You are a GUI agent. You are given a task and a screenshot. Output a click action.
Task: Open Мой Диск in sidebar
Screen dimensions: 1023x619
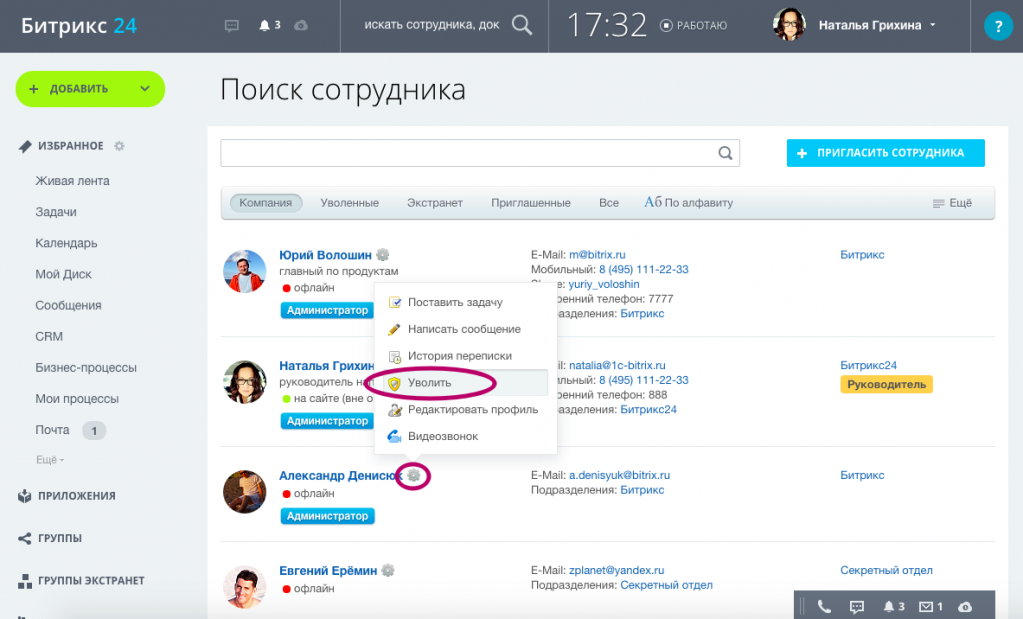tap(63, 274)
